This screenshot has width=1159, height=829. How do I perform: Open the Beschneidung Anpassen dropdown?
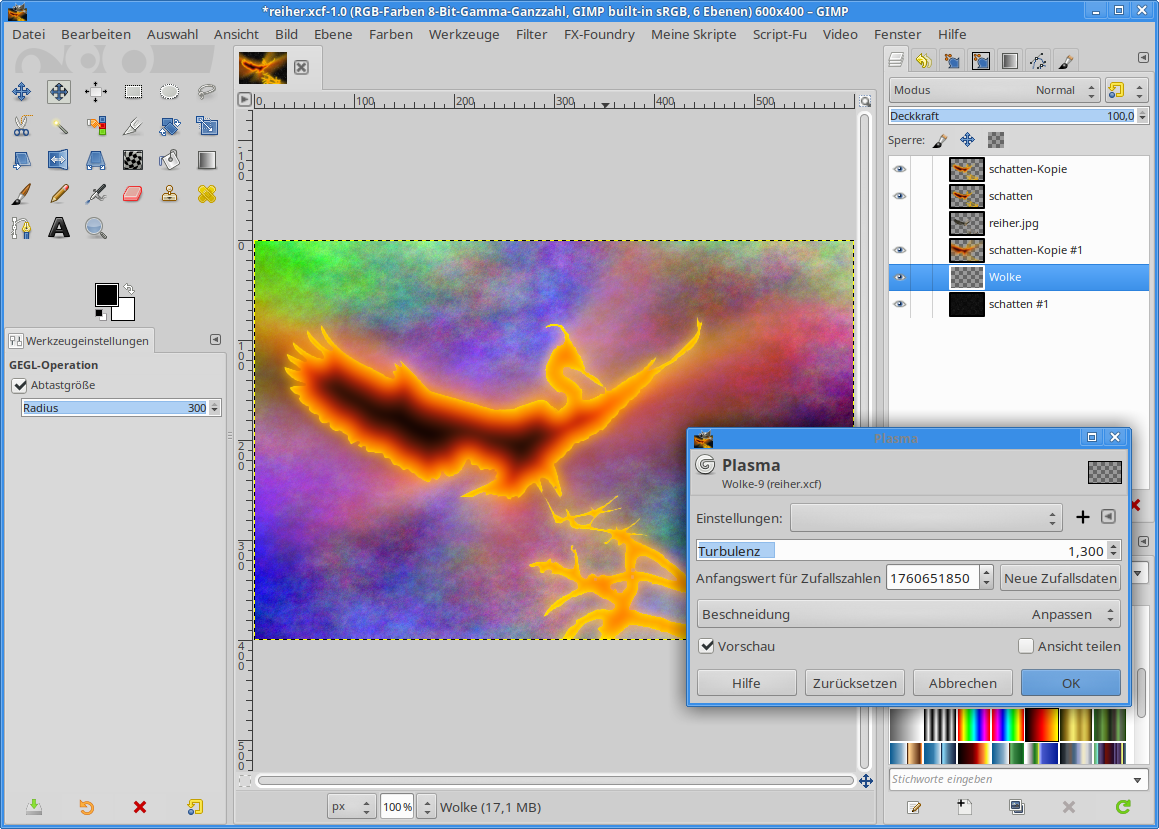pyautogui.click(x=907, y=614)
